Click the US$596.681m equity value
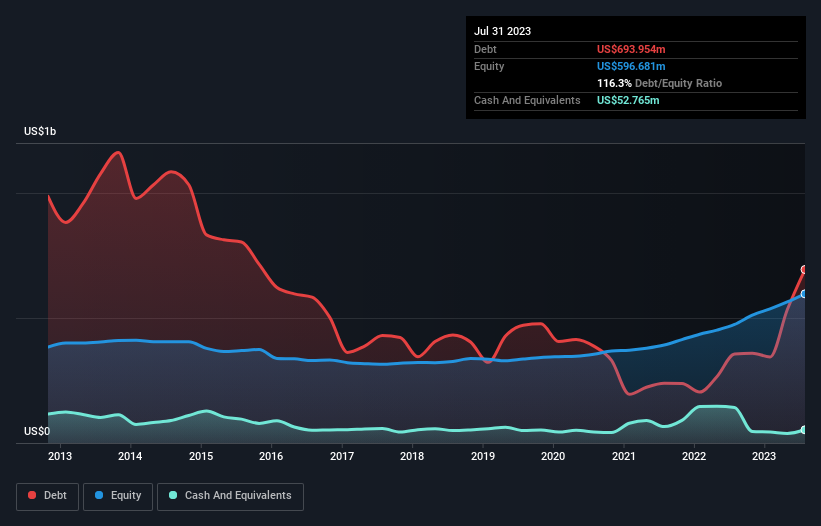Viewport: 821px width, 526px height. pyautogui.click(x=631, y=66)
